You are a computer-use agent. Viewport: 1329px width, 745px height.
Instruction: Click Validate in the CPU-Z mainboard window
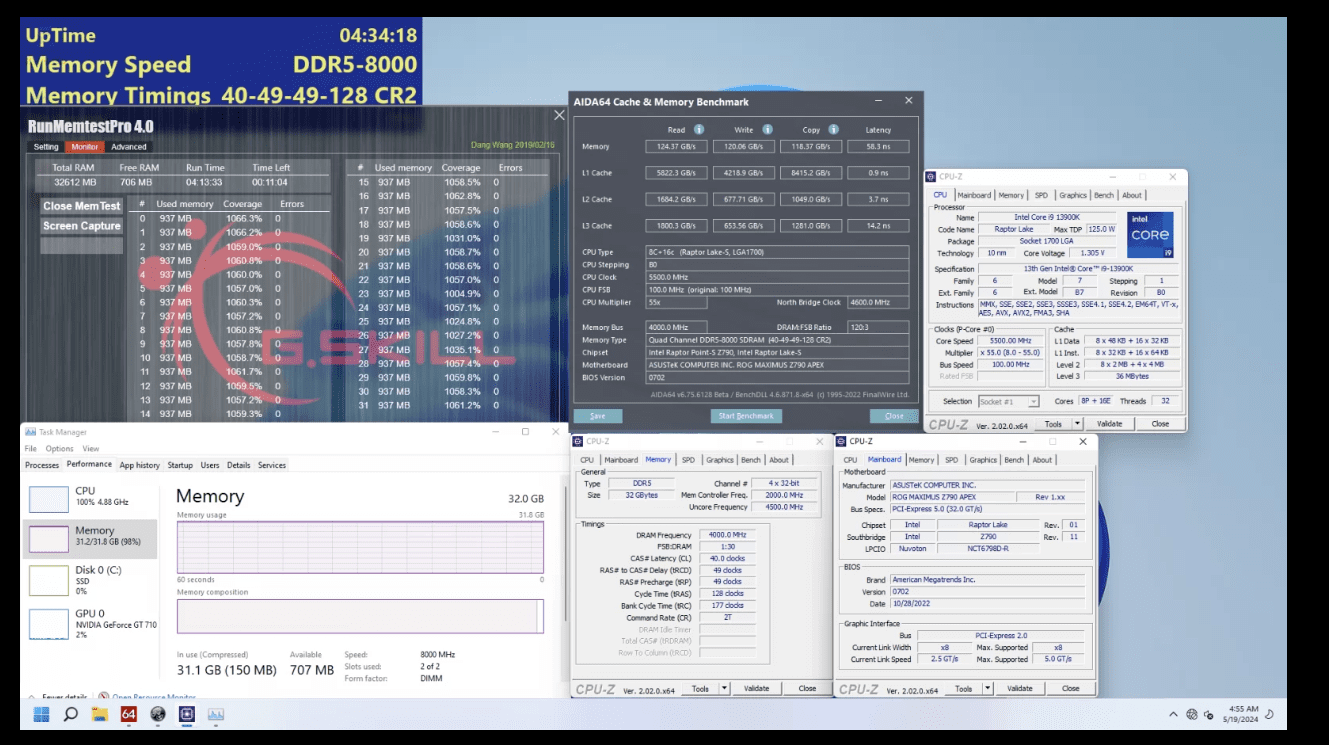tap(1020, 688)
